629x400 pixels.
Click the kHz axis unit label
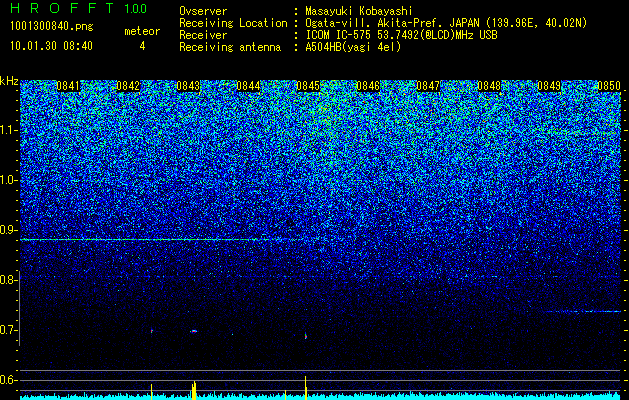point(9,81)
